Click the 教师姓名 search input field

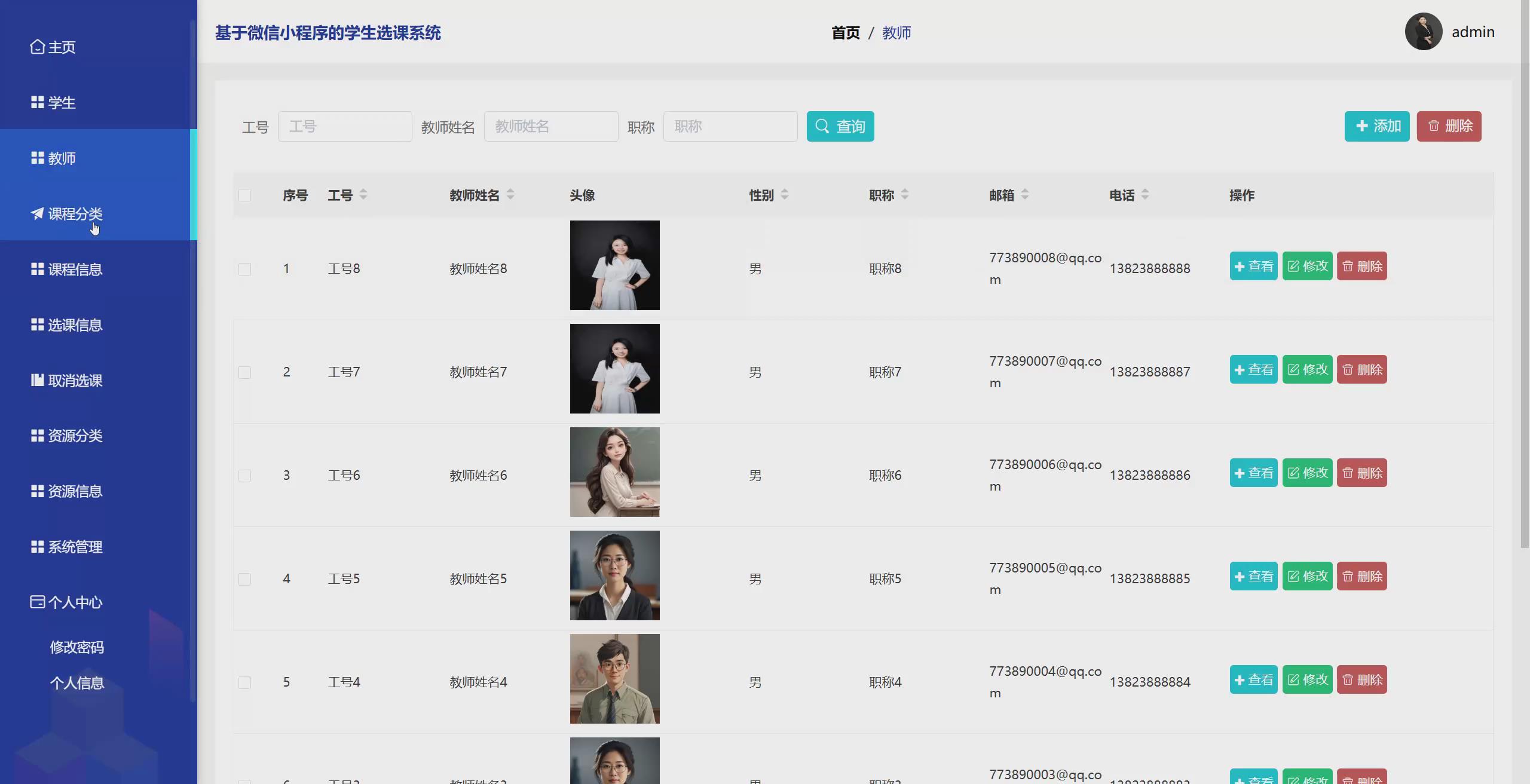pos(550,126)
